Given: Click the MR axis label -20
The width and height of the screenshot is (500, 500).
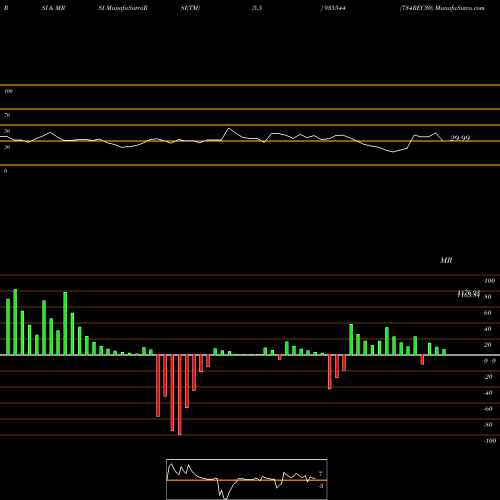Looking at the screenshot, I should pos(488,377).
